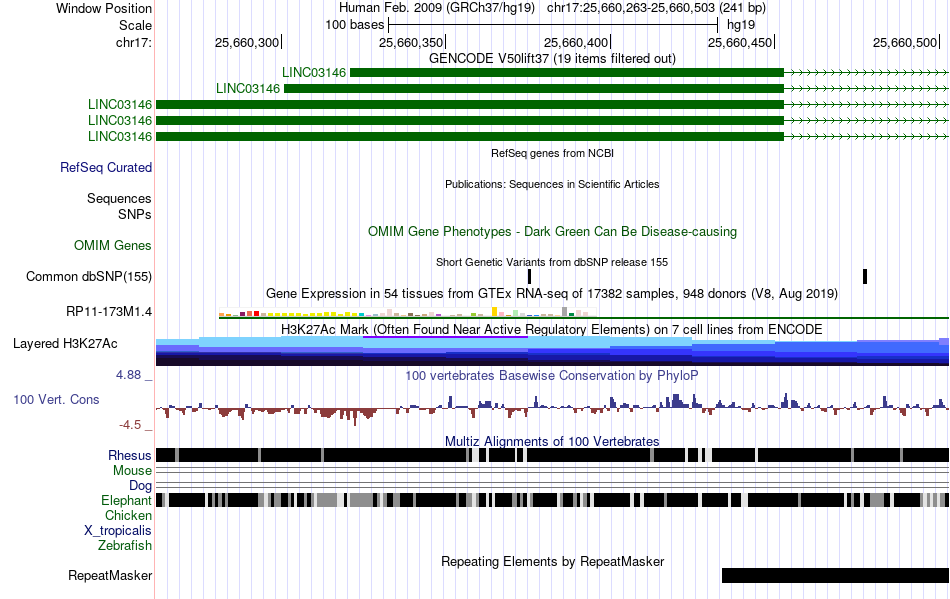950x599 pixels.
Task: Click the 25,660,400 ruler position
Action: pyautogui.click(x=576, y=42)
